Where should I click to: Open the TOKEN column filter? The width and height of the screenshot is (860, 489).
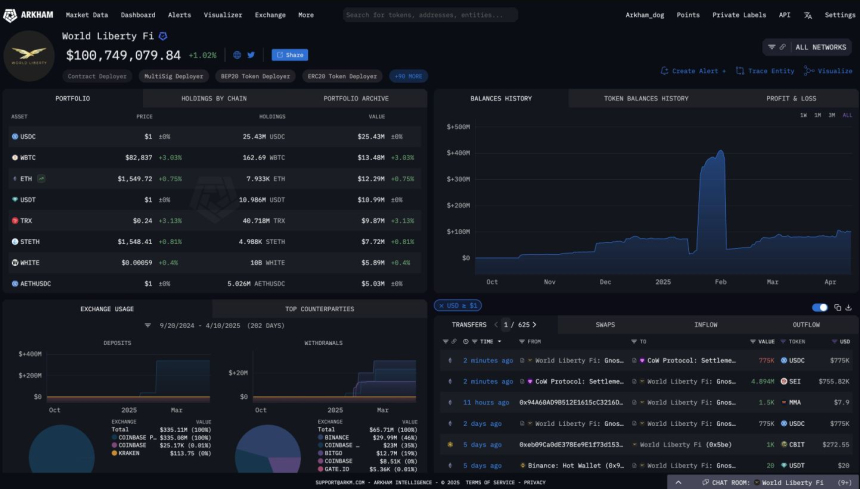click(x=783, y=342)
